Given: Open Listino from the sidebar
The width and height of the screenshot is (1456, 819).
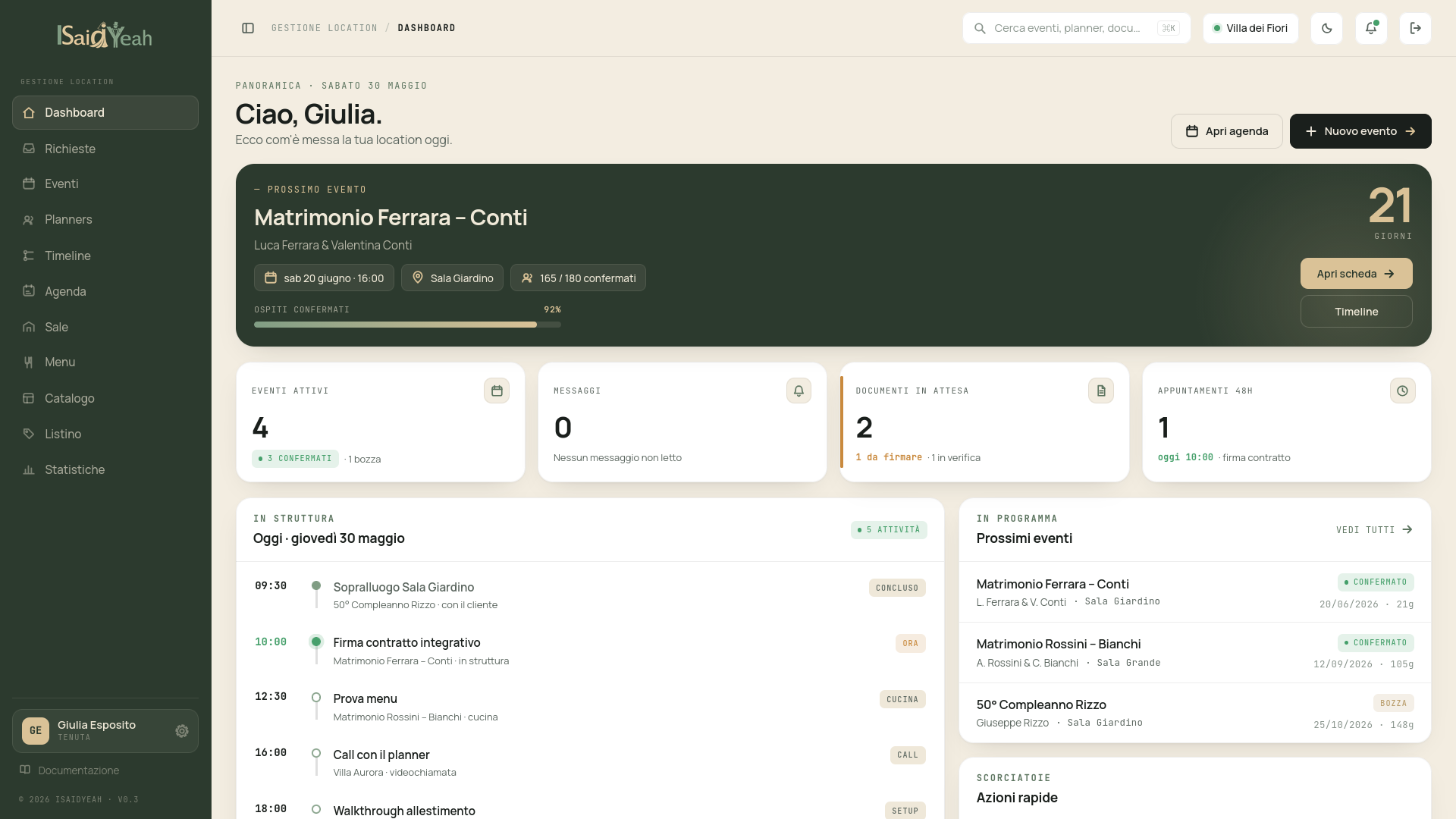Looking at the screenshot, I should pos(105,434).
